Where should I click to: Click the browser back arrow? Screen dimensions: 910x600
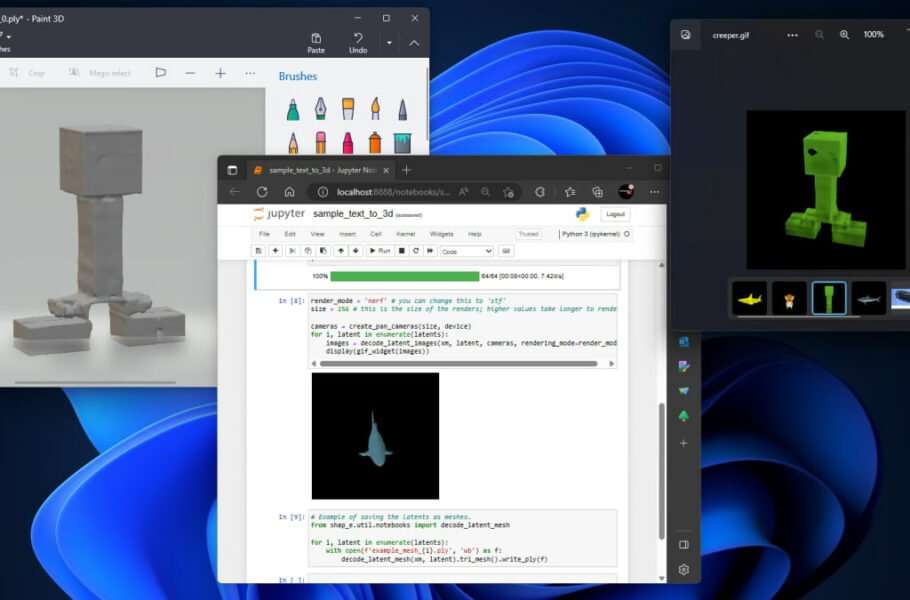point(234,192)
